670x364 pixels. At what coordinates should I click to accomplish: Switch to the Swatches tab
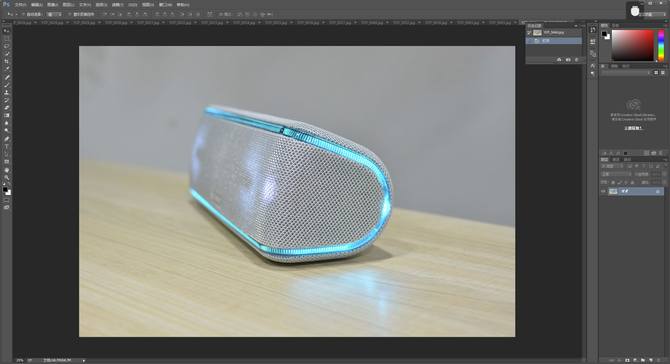coord(616,26)
